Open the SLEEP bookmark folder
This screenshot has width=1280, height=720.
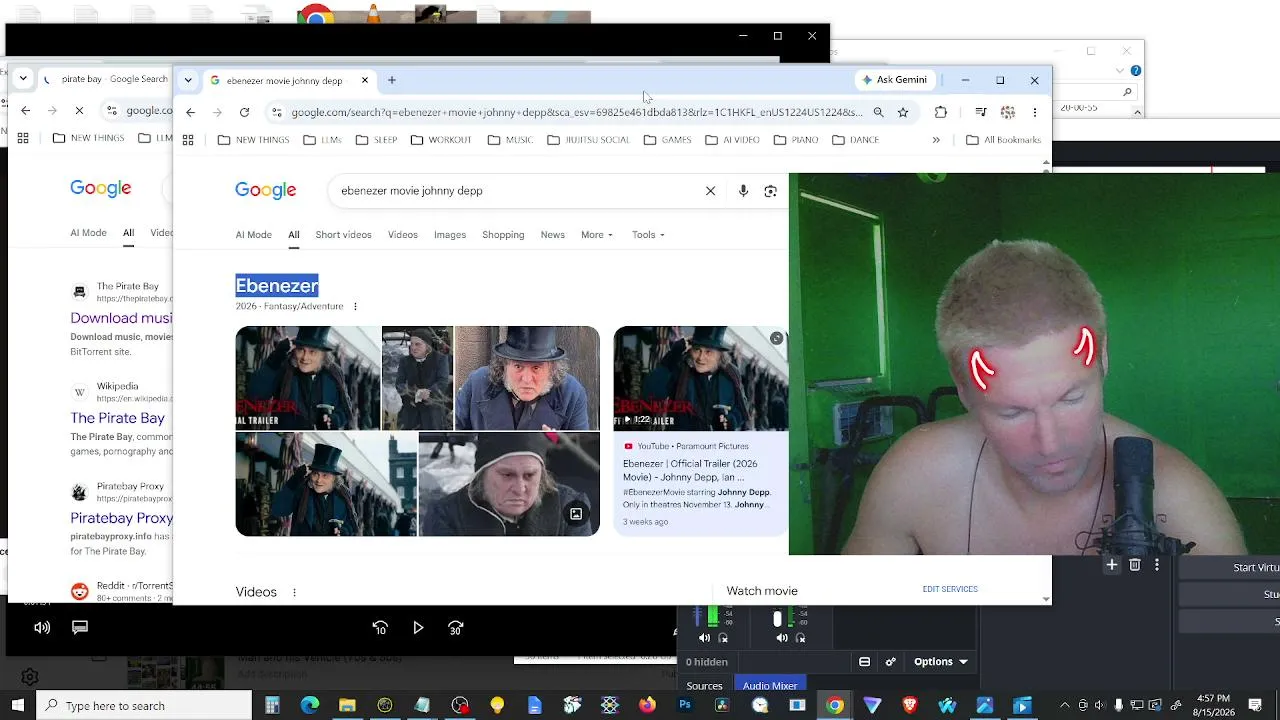378,140
